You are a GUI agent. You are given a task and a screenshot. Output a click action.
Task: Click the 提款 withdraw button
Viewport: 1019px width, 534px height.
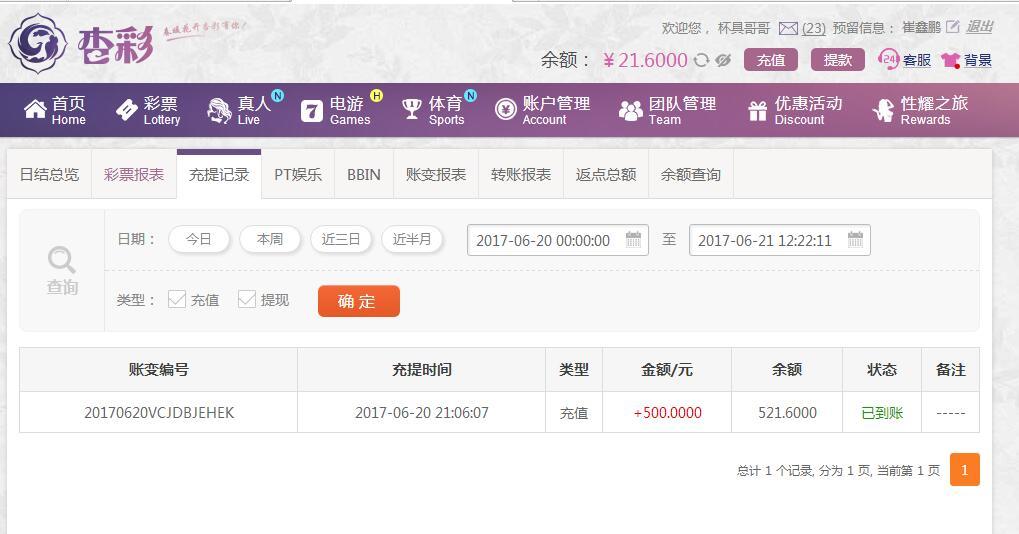(x=838, y=60)
